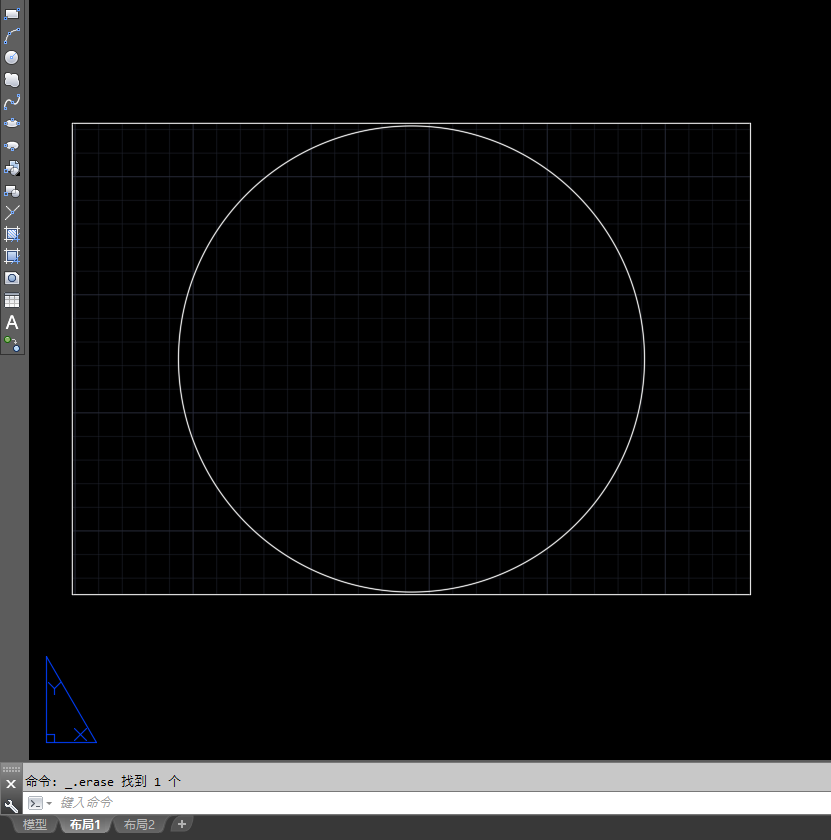
Task: Open the Insert Block tool
Action: 12,168
